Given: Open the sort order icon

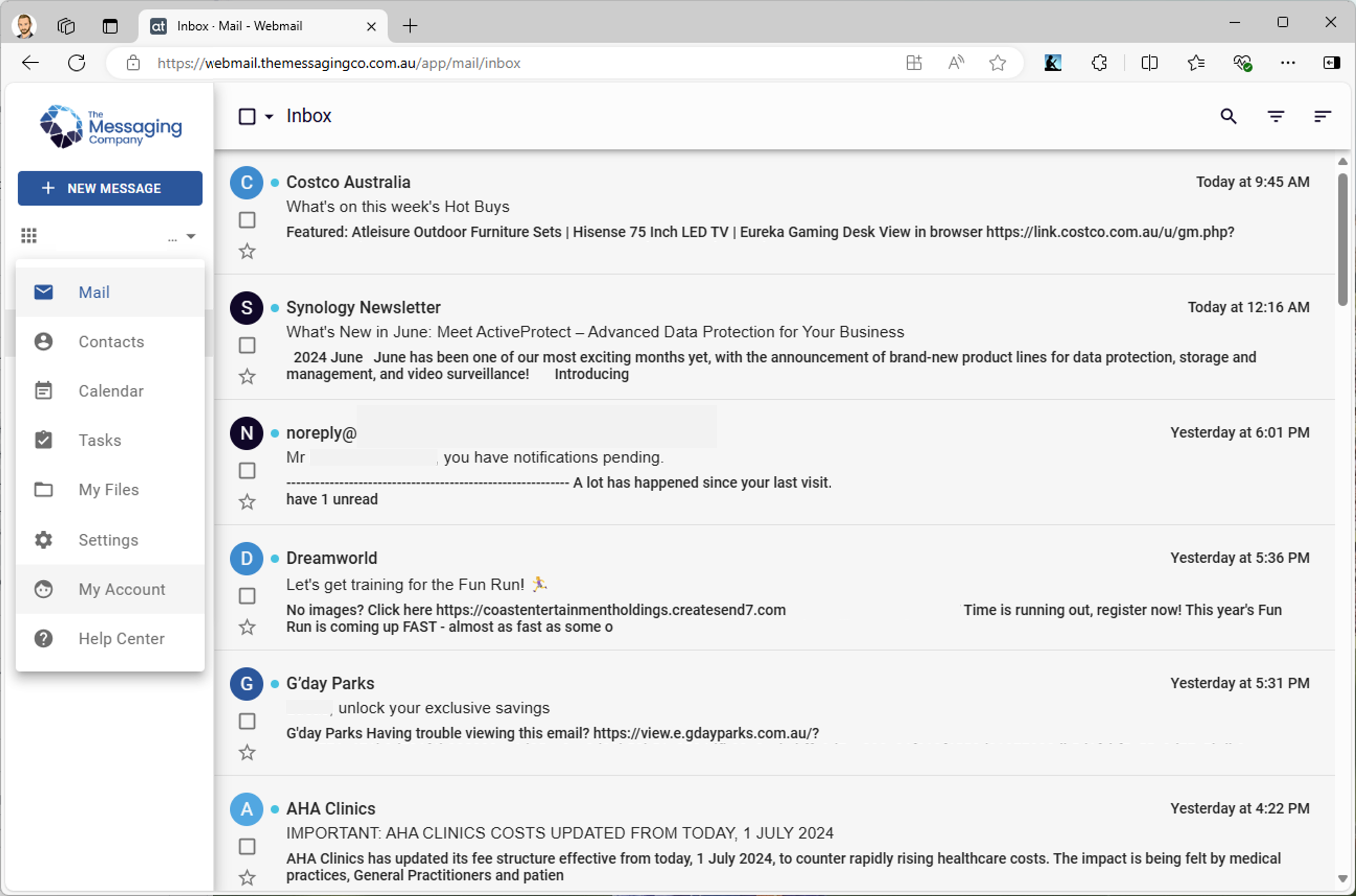Looking at the screenshot, I should (1322, 116).
